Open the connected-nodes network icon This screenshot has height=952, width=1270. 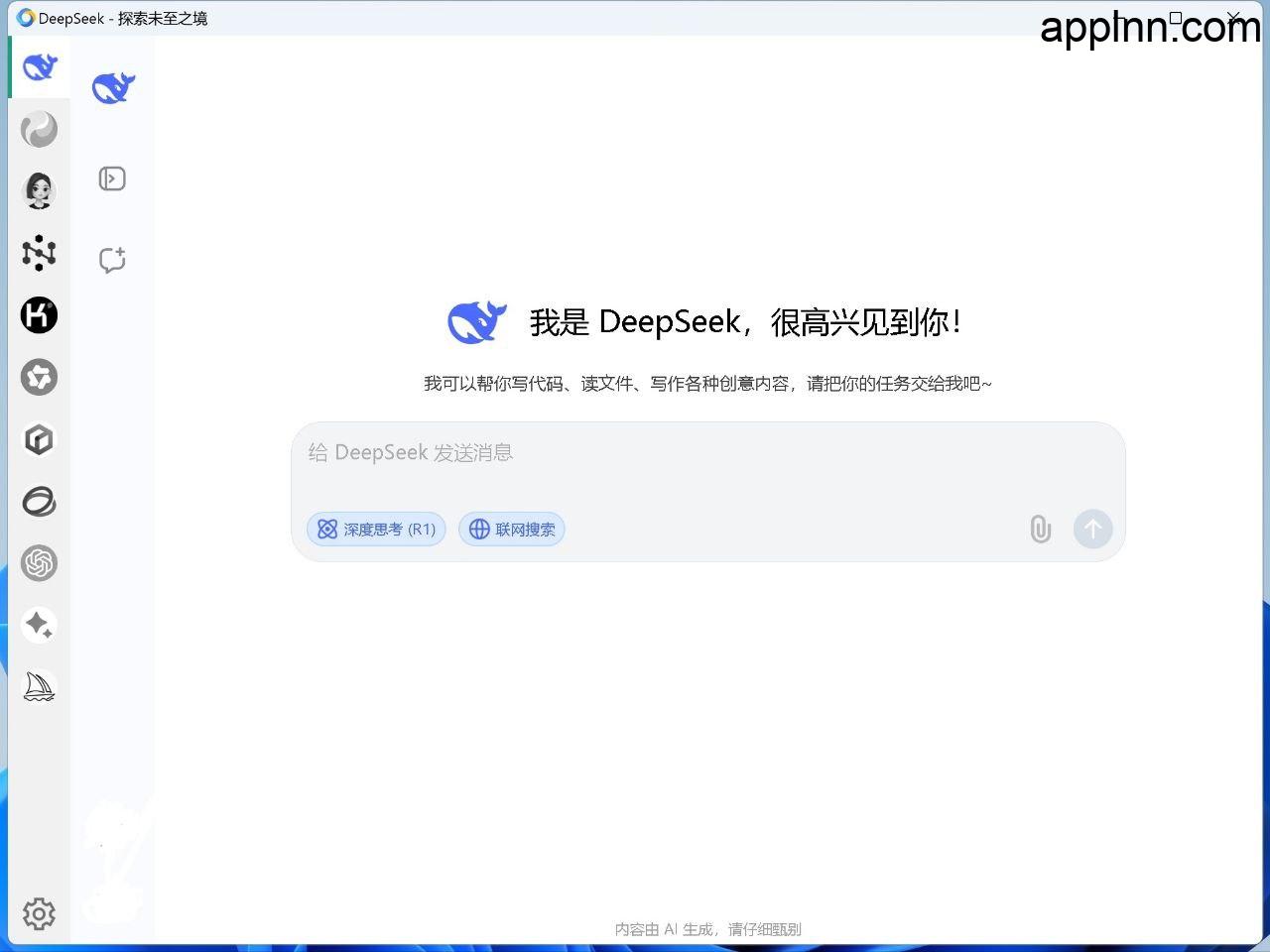point(40,253)
